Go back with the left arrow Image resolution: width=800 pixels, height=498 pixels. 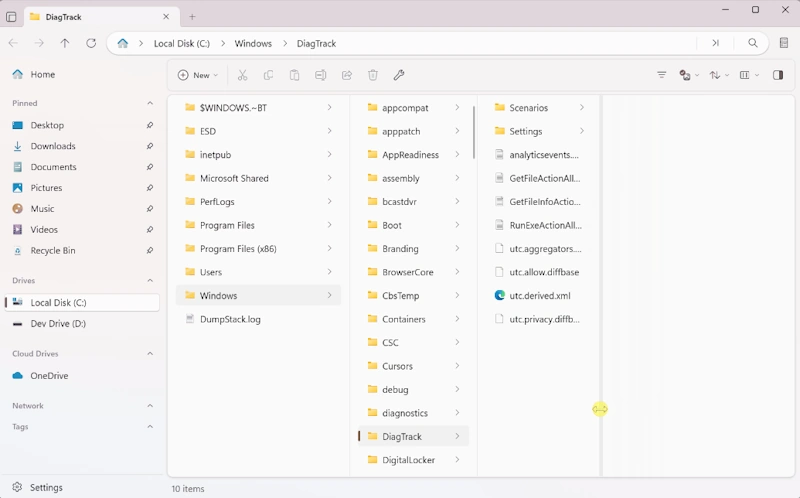pos(13,43)
